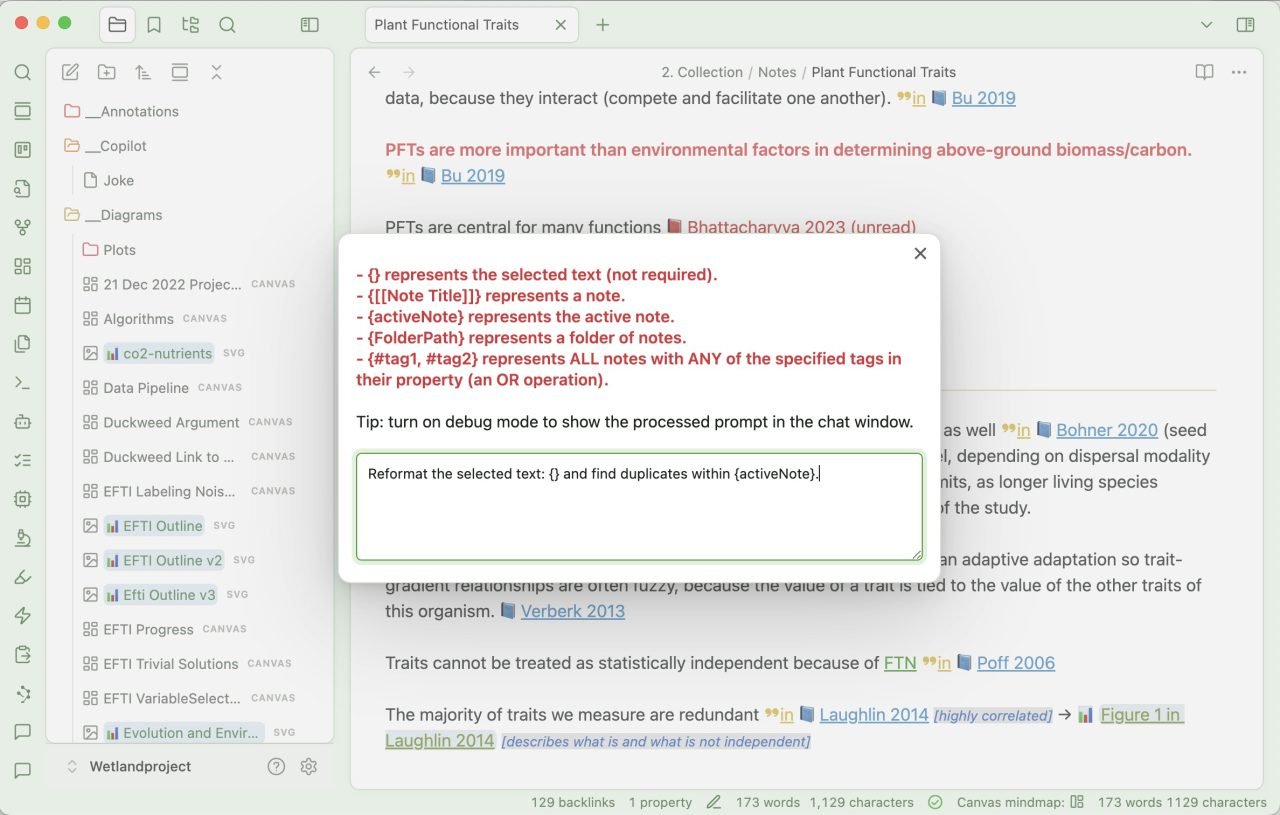Open the Copilot bot ribbon icon
The height and width of the screenshot is (815, 1280).
[23, 422]
